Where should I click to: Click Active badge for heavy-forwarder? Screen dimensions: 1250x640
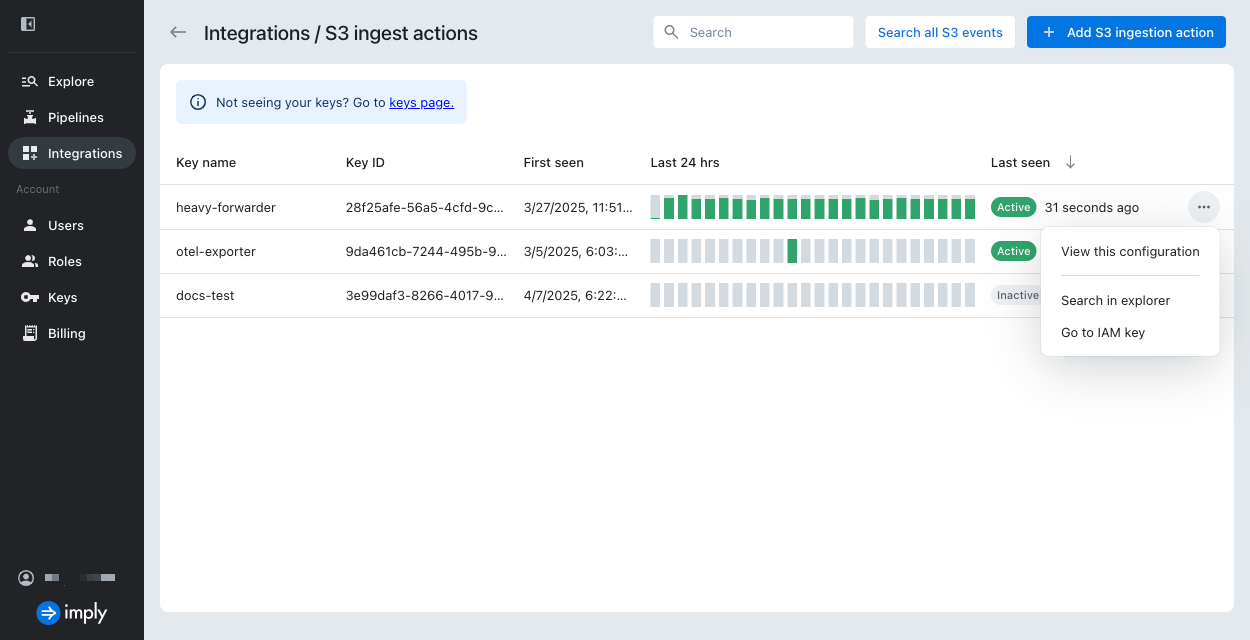click(1013, 207)
